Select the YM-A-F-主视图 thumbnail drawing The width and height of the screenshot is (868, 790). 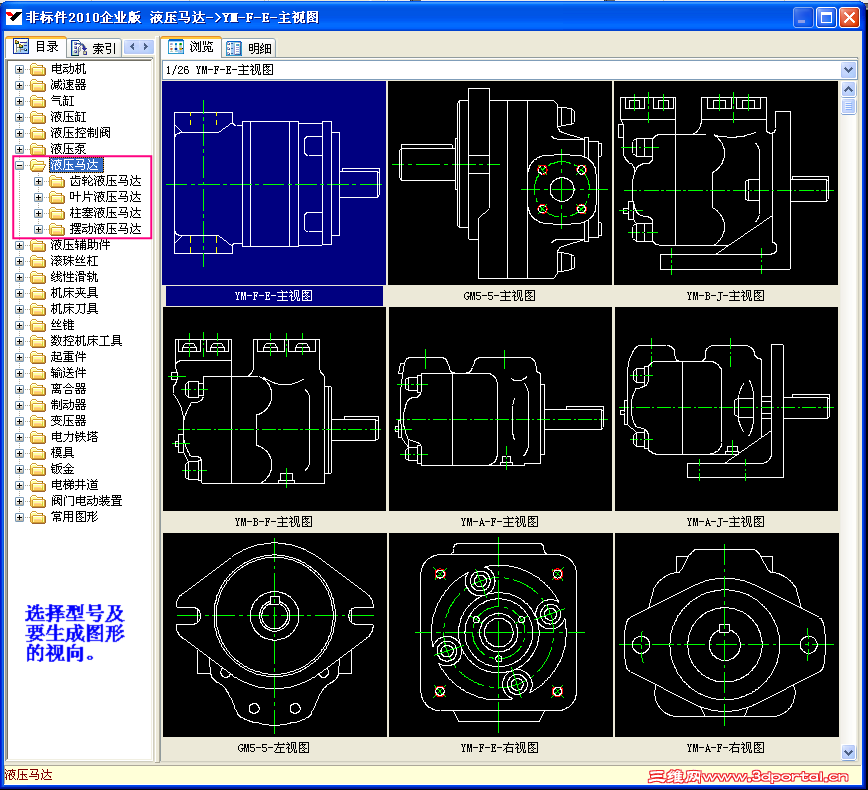point(500,409)
